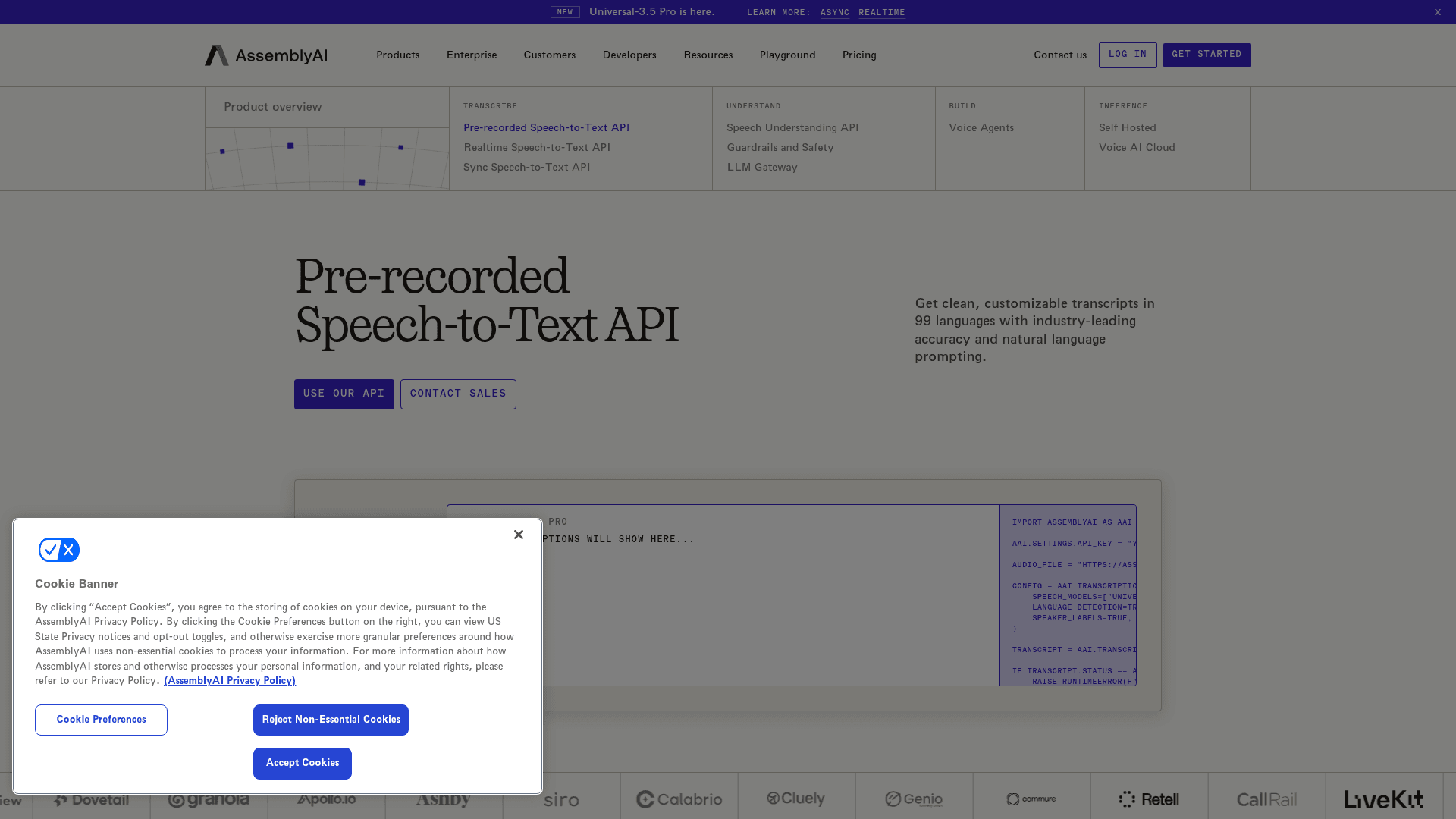Click the Genio customer logo
The height and width of the screenshot is (819, 1456).
pyautogui.click(x=914, y=799)
